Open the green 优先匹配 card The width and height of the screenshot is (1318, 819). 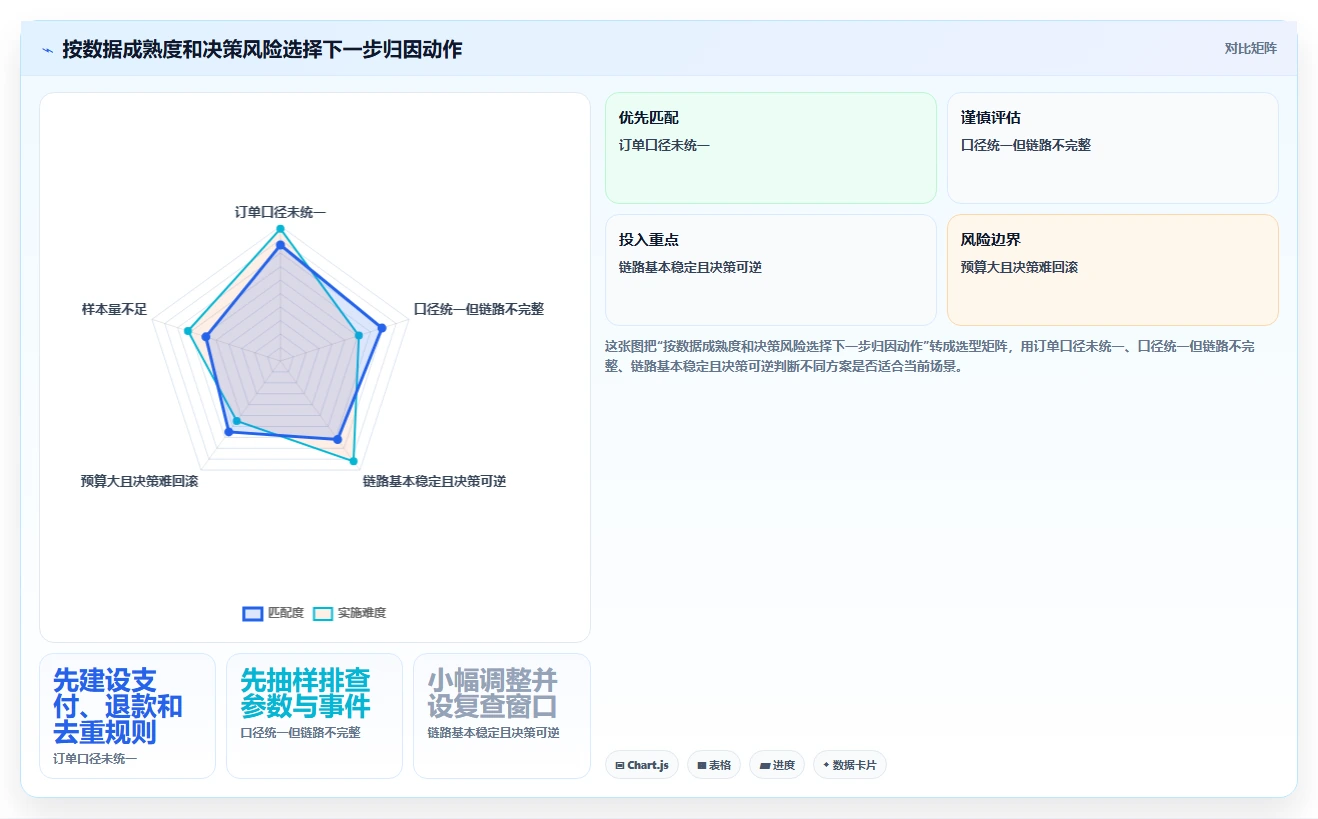771,148
